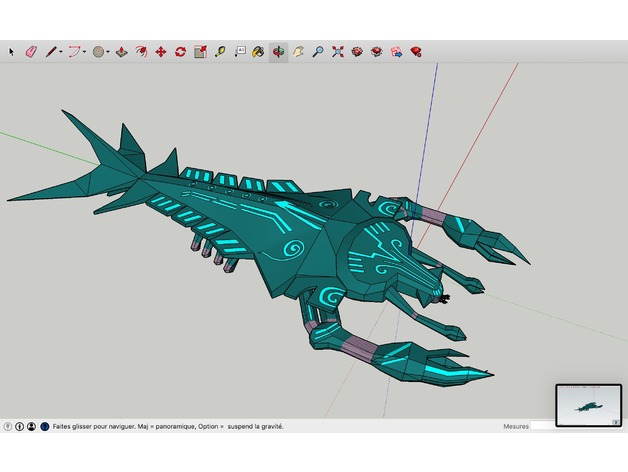Activate the Line pencil tool
The image size is (628, 472).
[x=50, y=51]
